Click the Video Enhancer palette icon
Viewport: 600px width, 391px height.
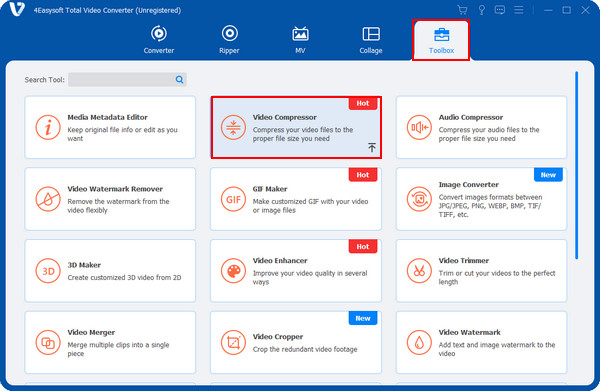[233, 271]
